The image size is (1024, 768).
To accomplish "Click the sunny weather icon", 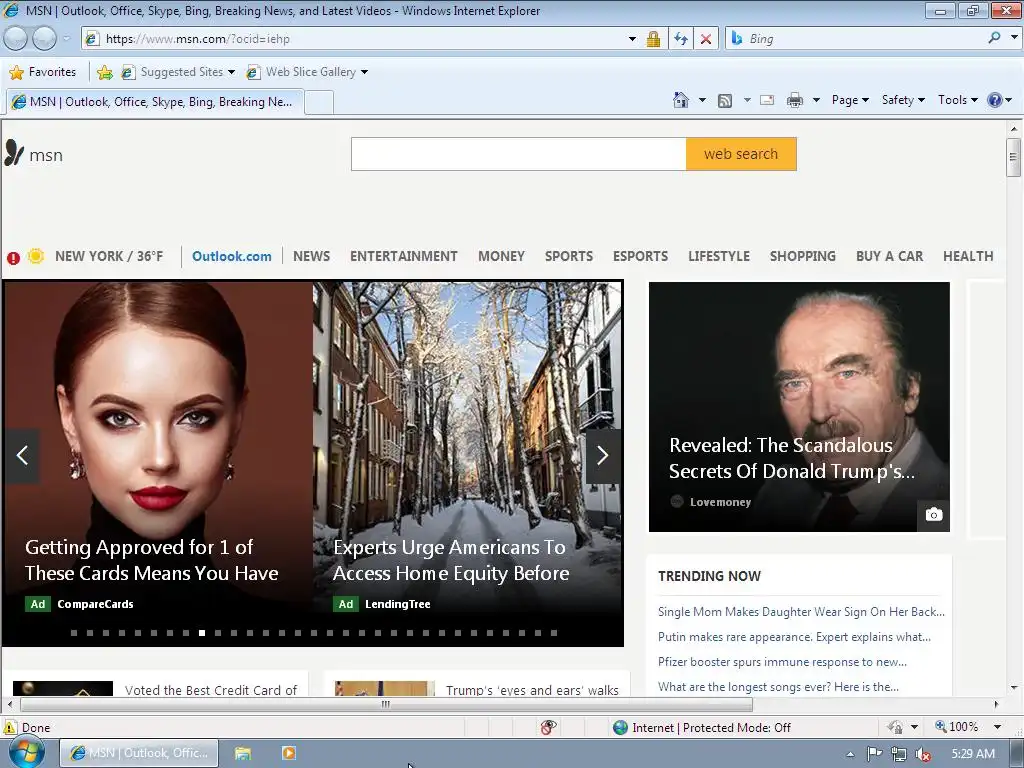I will (36, 256).
